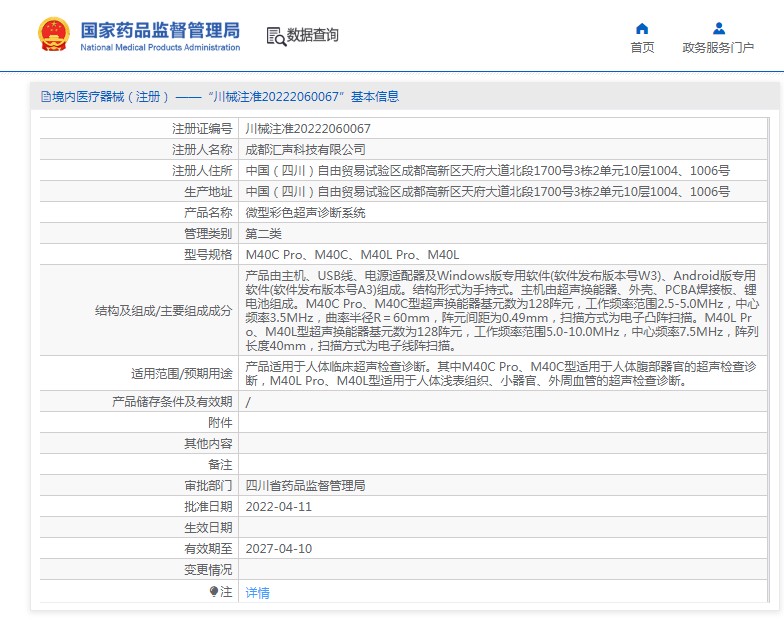Click the 注册人住所 row label
Viewport: 784px width, 622px height.
(202, 171)
